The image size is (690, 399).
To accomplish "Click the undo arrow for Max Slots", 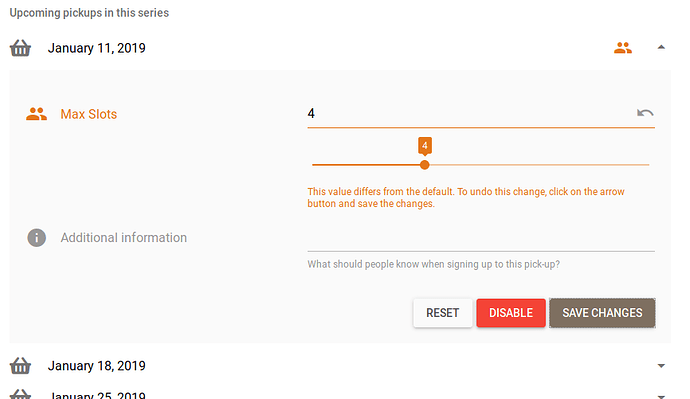I will click(x=645, y=113).
